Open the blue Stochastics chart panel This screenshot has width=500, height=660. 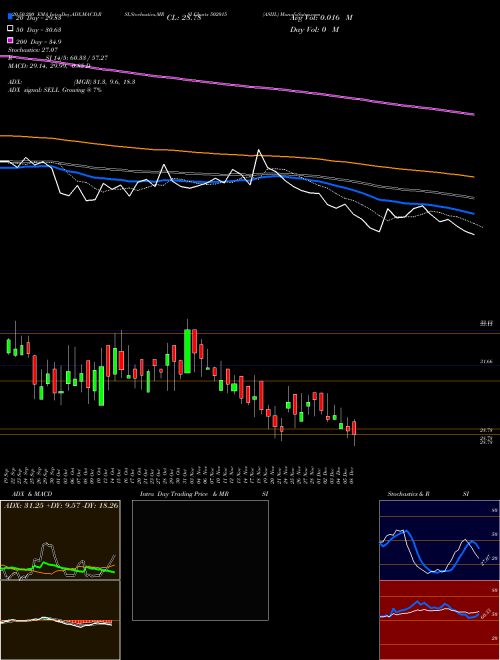439,540
